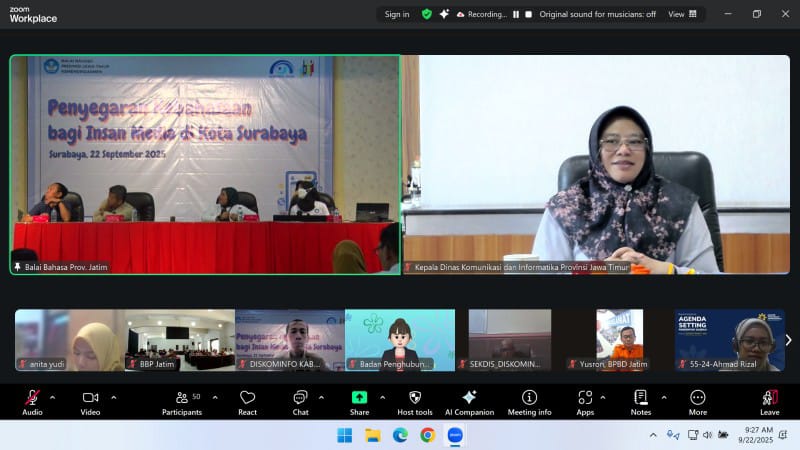Show Meeting info
The width and height of the screenshot is (800, 450).
(x=529, y=401)
